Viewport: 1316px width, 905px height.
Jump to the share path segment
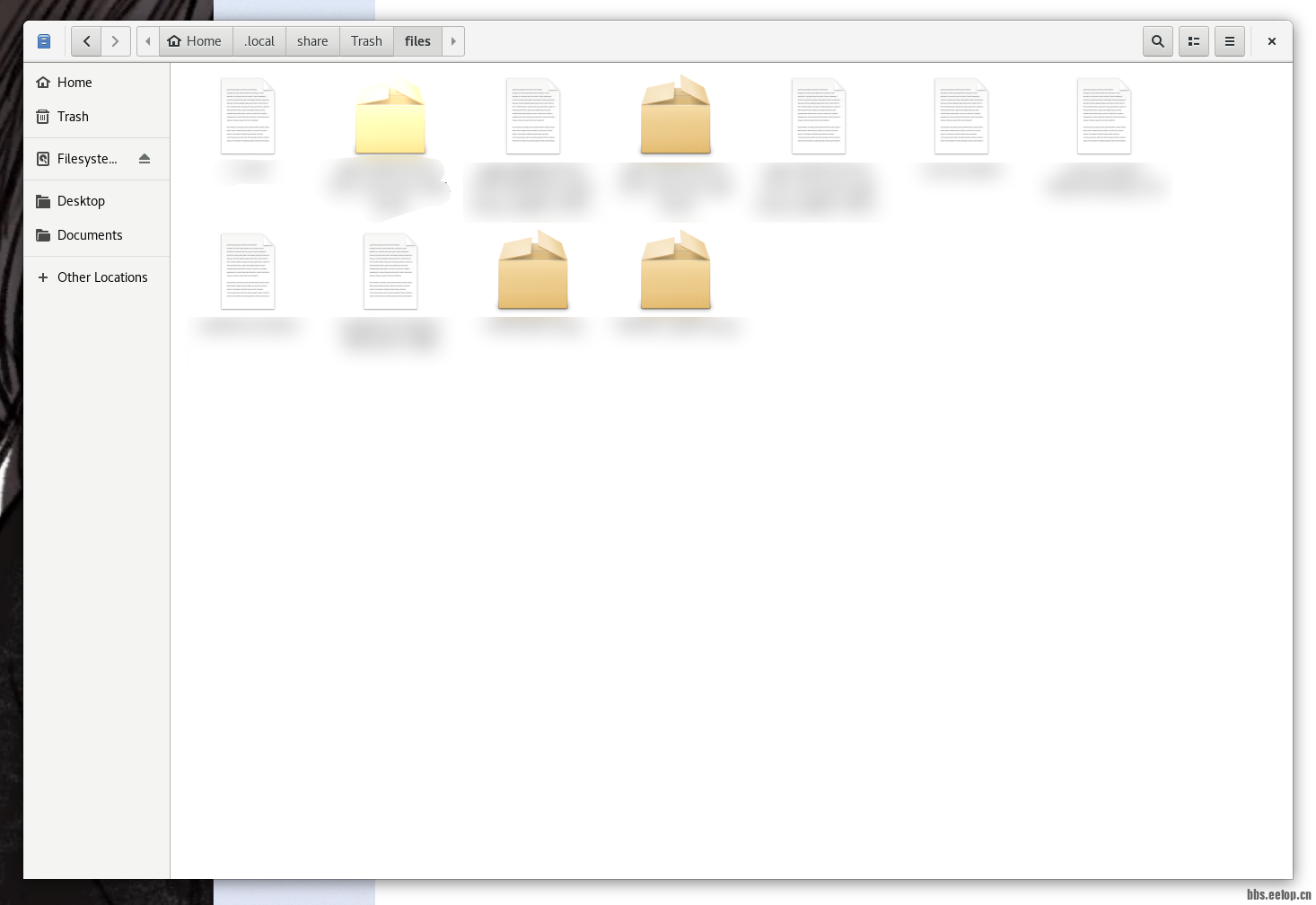tap(312, 41)
